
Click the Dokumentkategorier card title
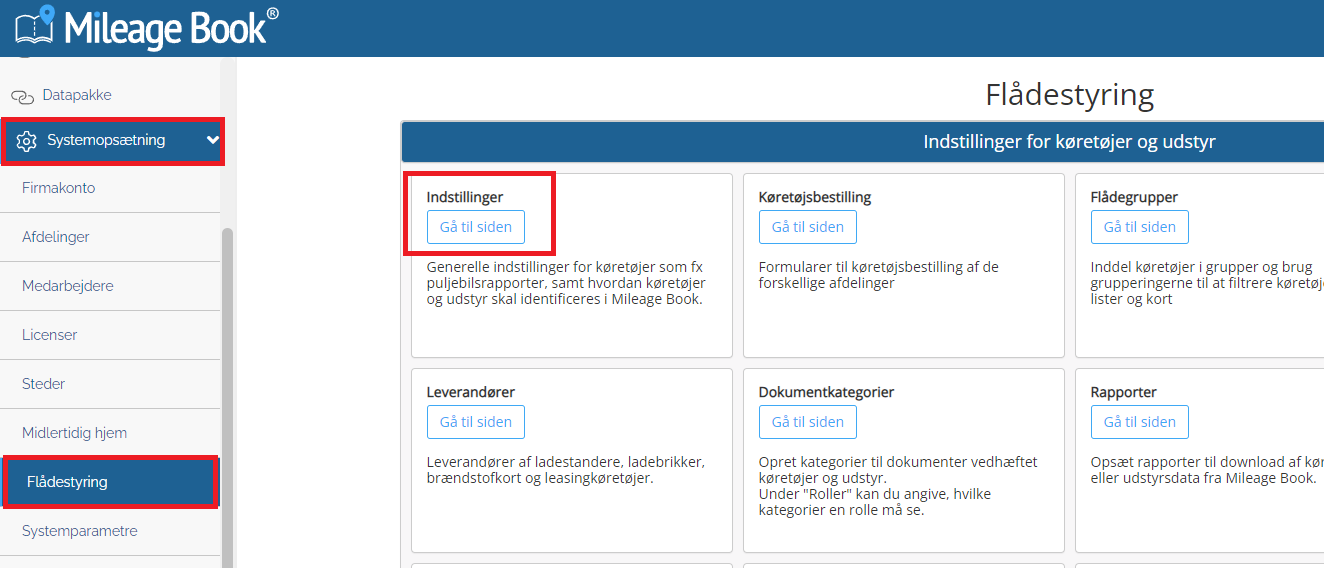coord(827,392)
